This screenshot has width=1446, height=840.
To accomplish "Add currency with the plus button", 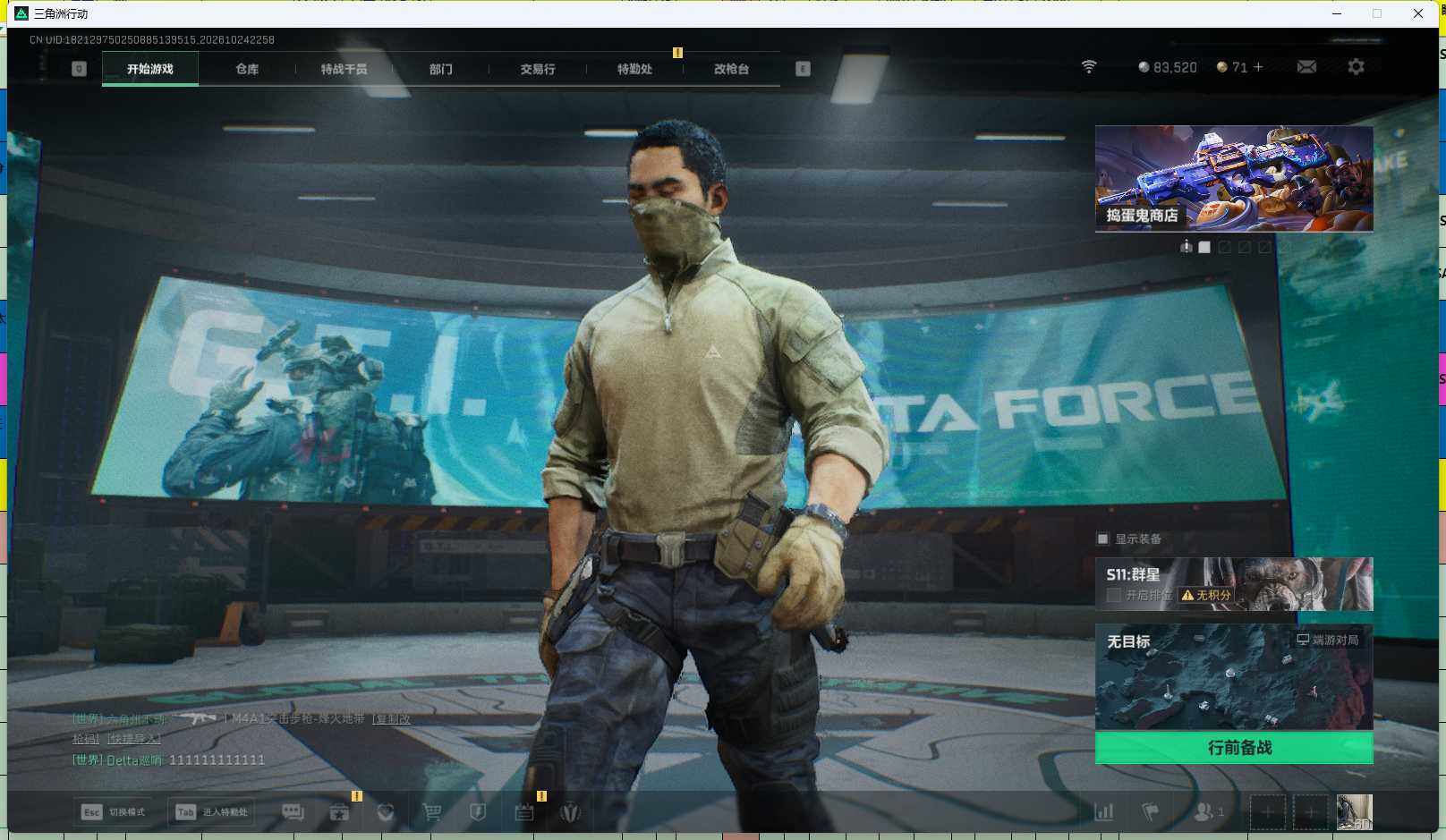I will [x=1258, y=67].
